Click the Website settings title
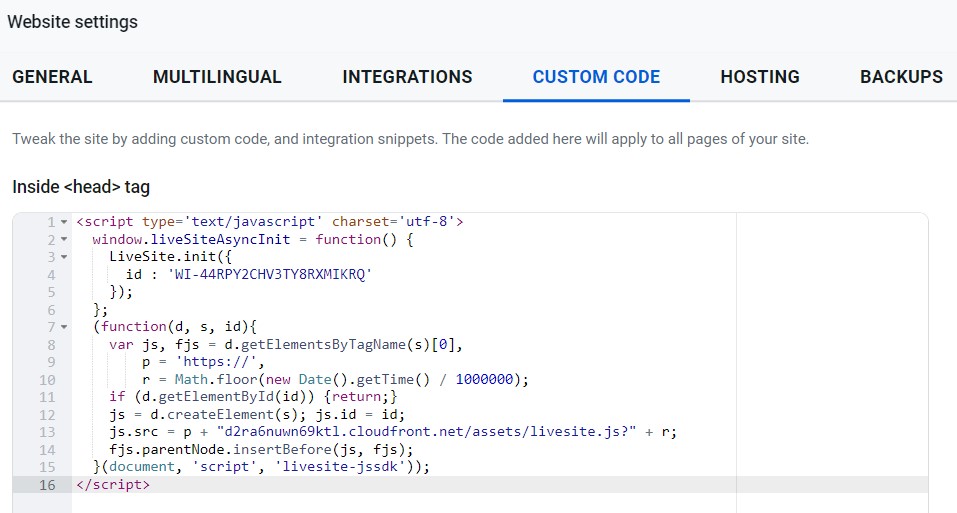 click(73, 22)
